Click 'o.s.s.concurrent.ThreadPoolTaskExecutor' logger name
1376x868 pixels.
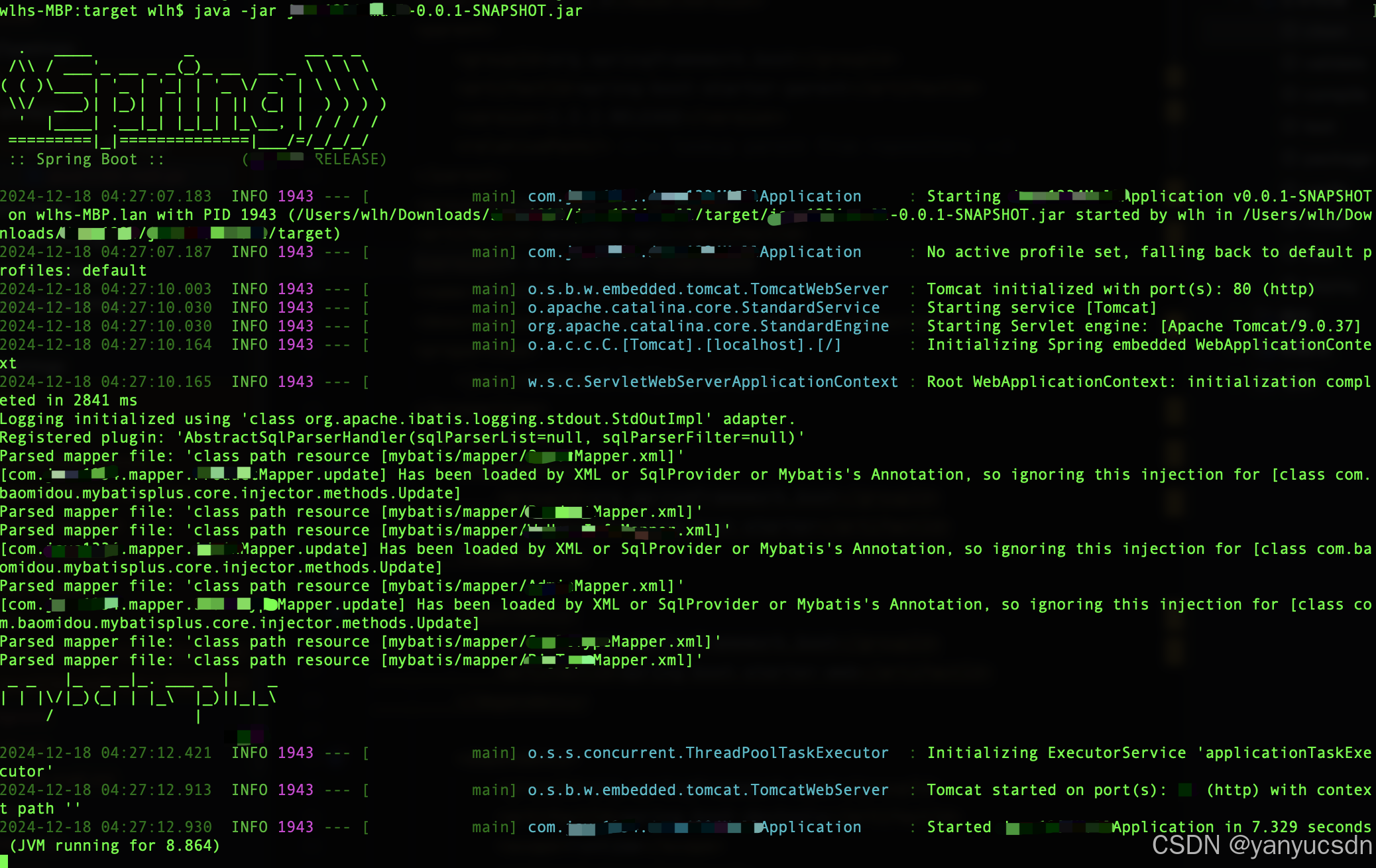(707, 753)
